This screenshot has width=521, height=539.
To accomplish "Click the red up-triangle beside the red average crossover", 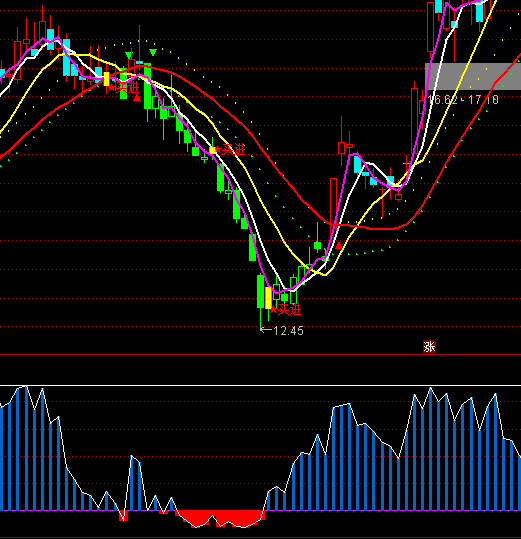I will (339, 245).
